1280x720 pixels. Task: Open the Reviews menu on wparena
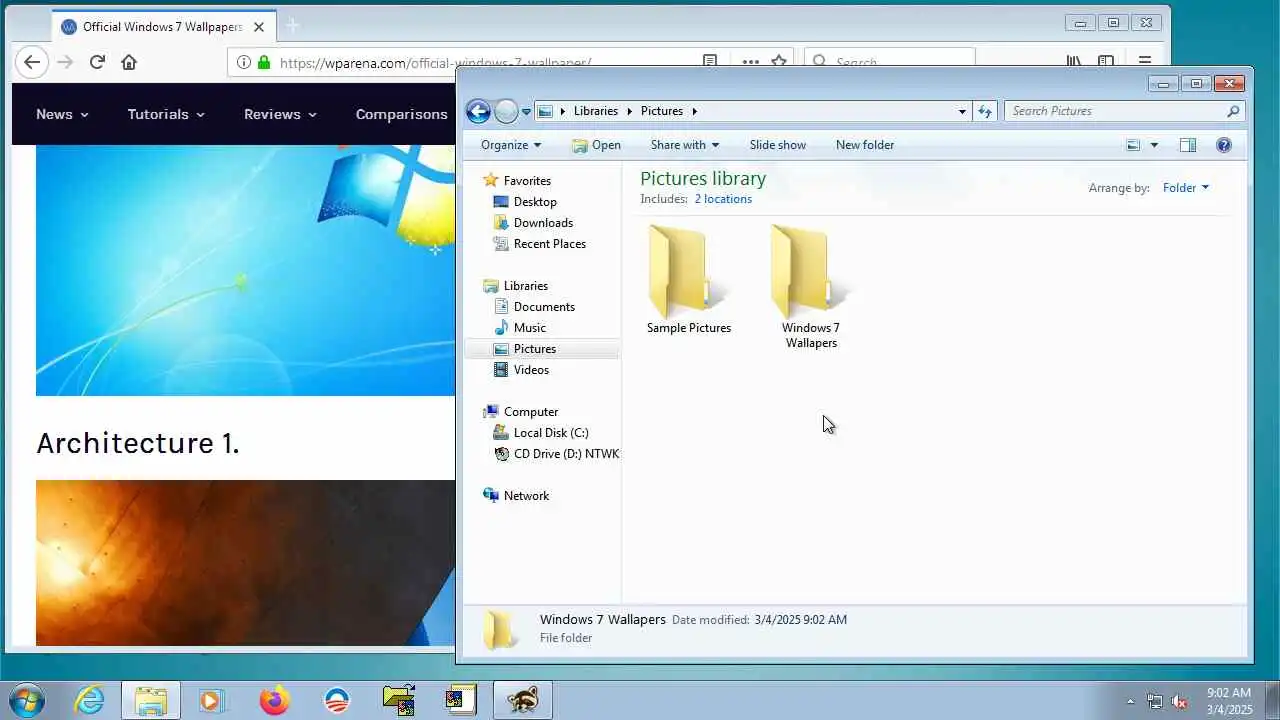(280, 114)
